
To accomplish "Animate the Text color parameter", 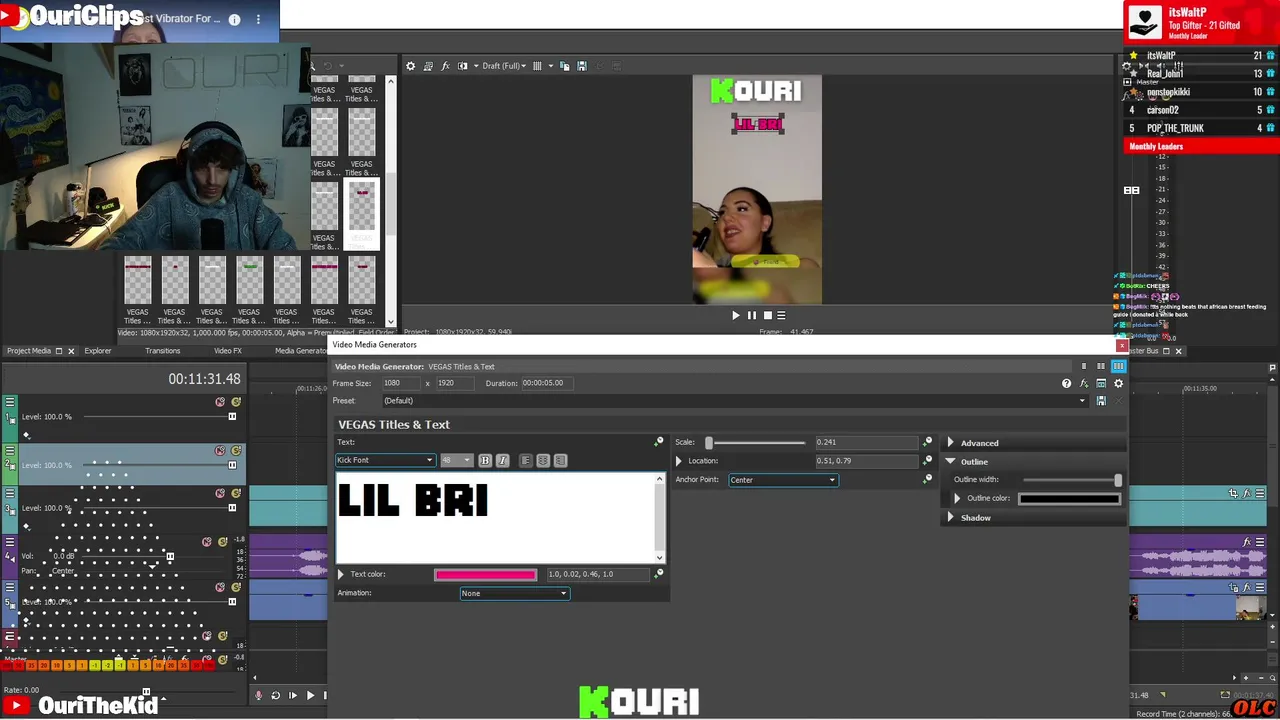I will [x=658, y=574].
